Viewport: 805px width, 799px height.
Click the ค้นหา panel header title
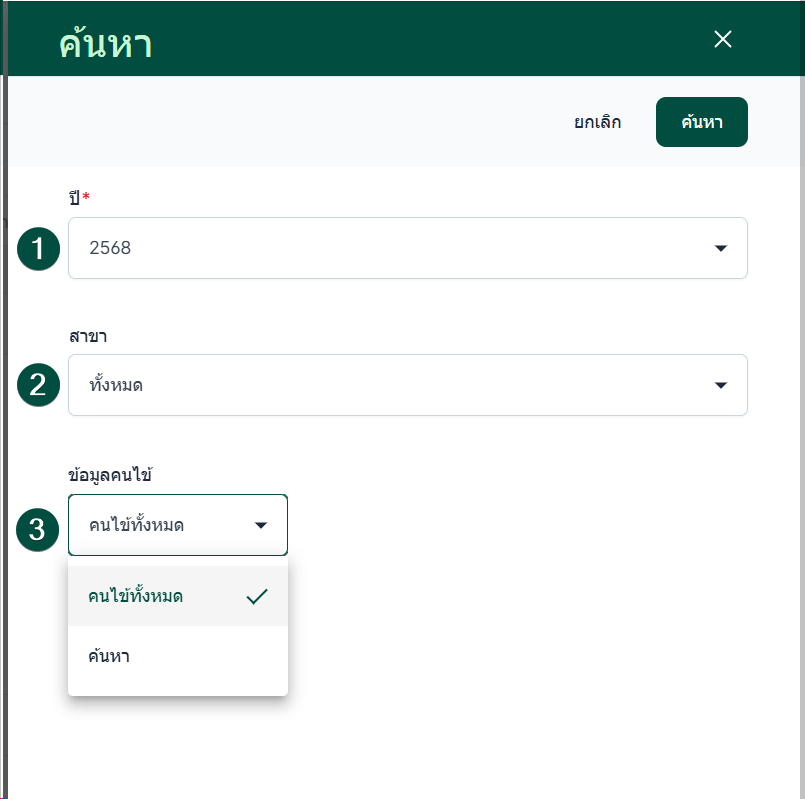coord(105,44)
